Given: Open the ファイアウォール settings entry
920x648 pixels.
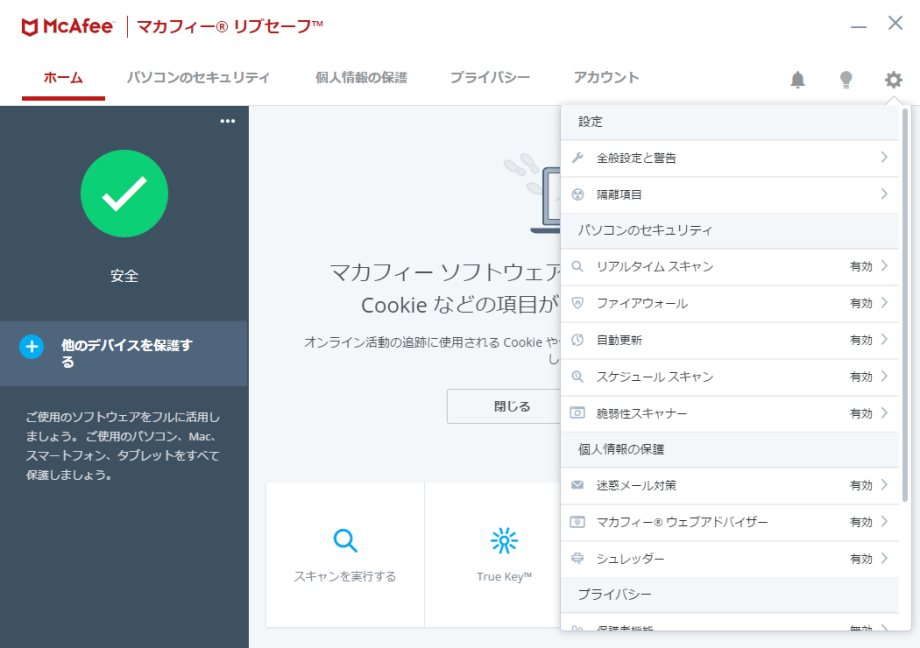Looking at the screenshot, I should 730,303.
